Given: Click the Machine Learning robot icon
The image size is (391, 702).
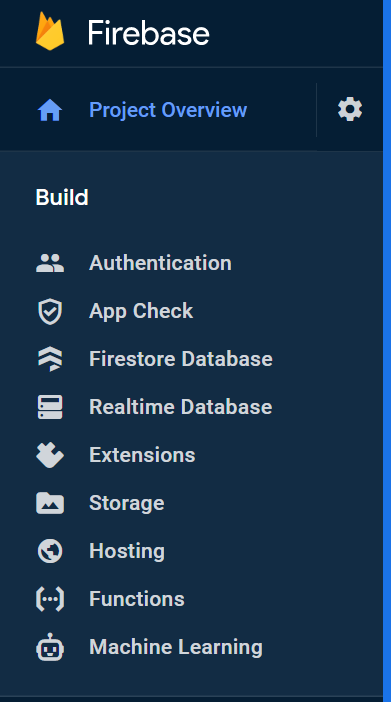Looking at the screenshot, I should 50,647.
